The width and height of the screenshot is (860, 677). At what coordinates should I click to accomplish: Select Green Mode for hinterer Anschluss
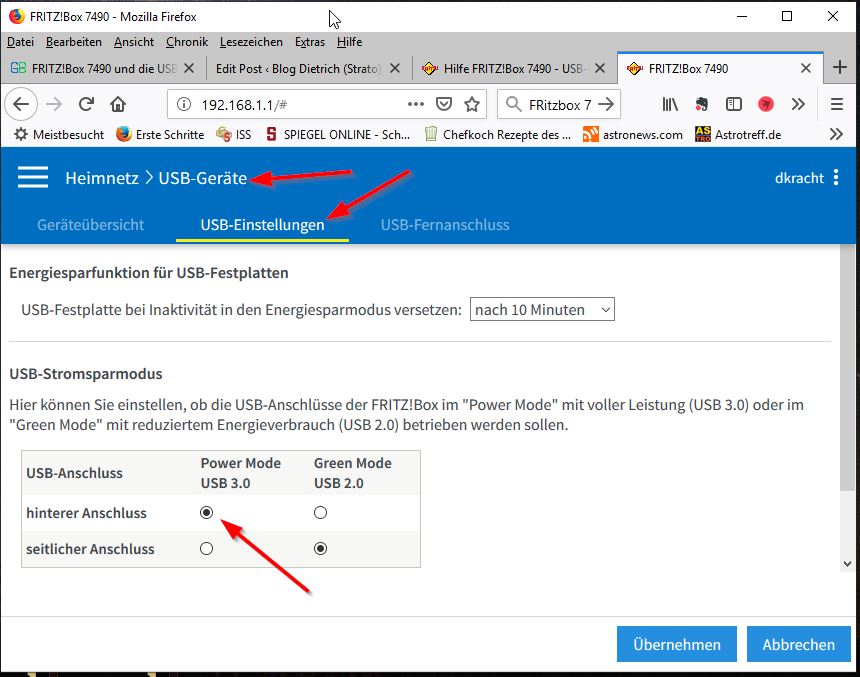coord(320,513)
